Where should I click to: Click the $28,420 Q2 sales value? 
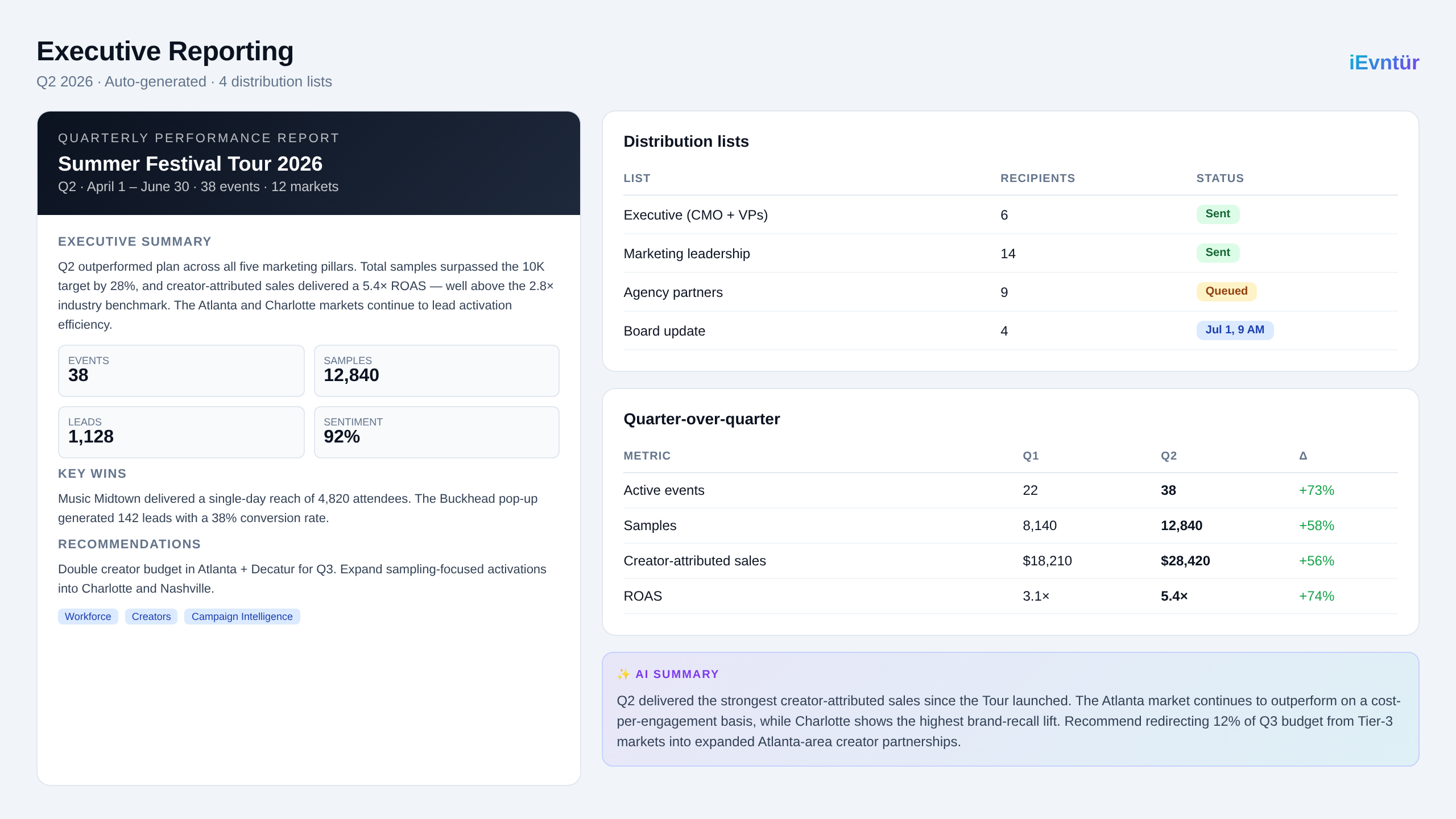click(x=1185, y=561)
